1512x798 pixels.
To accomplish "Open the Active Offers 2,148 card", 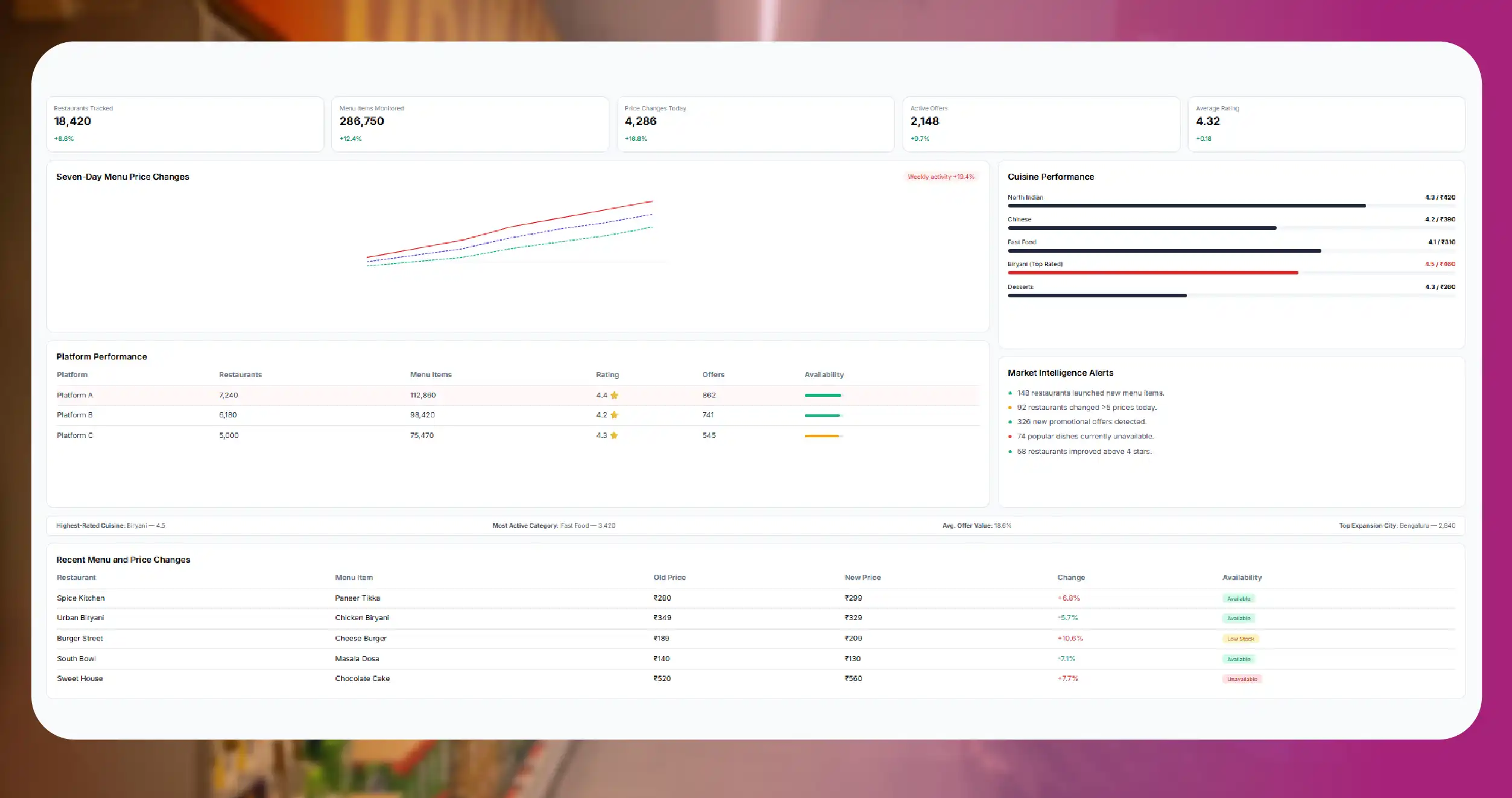I will 1041,124.
